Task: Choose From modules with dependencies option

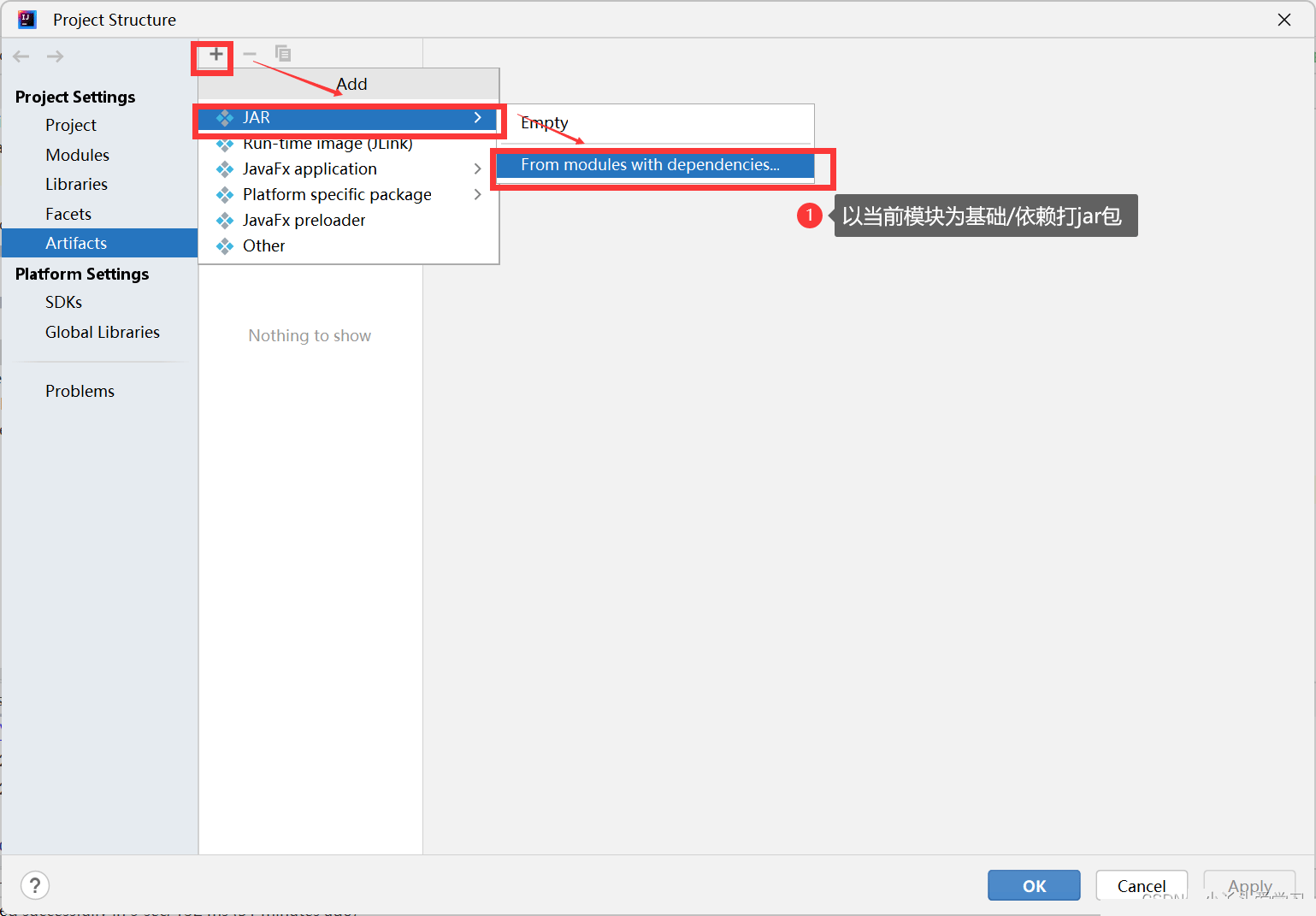Action: click(650, 165)
